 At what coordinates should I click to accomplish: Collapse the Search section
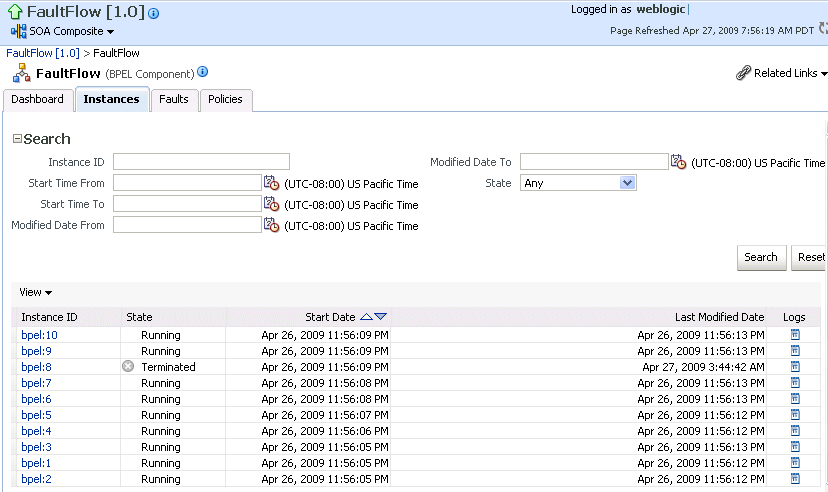click(17, 139)
